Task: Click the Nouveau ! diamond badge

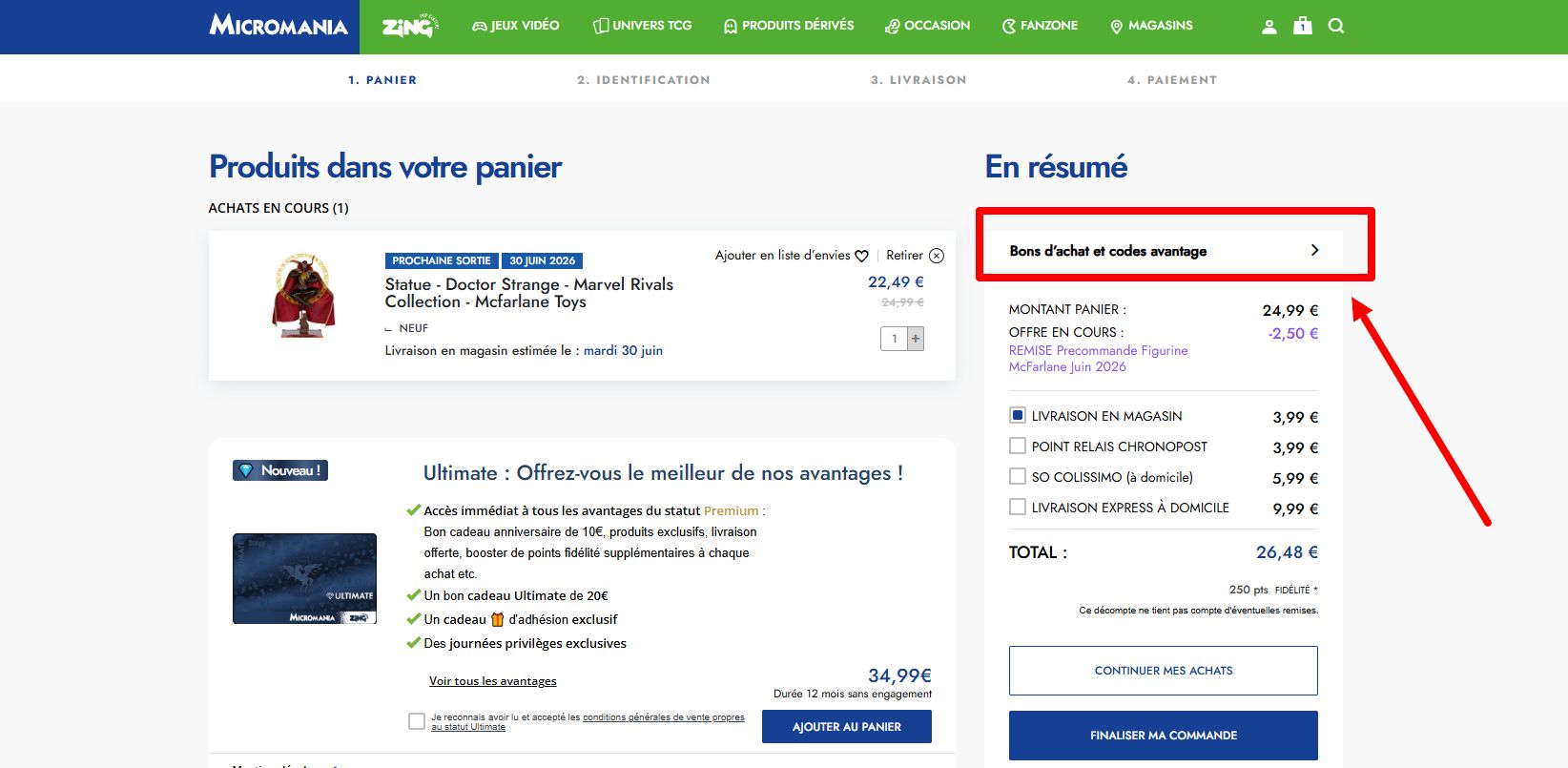Action: [280, 470]
